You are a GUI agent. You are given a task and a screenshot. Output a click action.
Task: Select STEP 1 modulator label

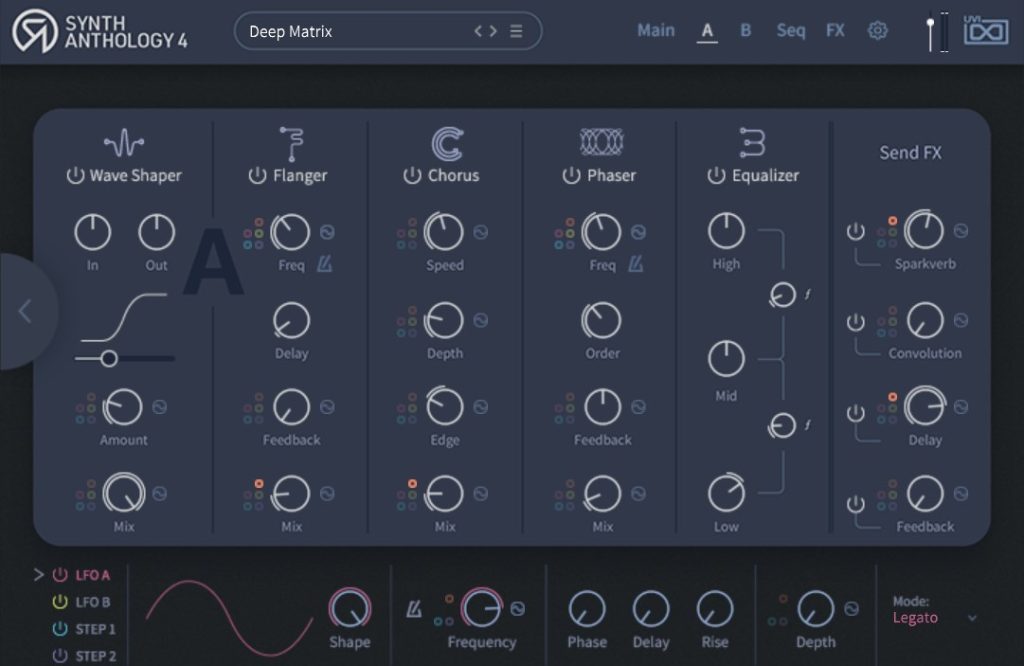(x=95, y=629)
